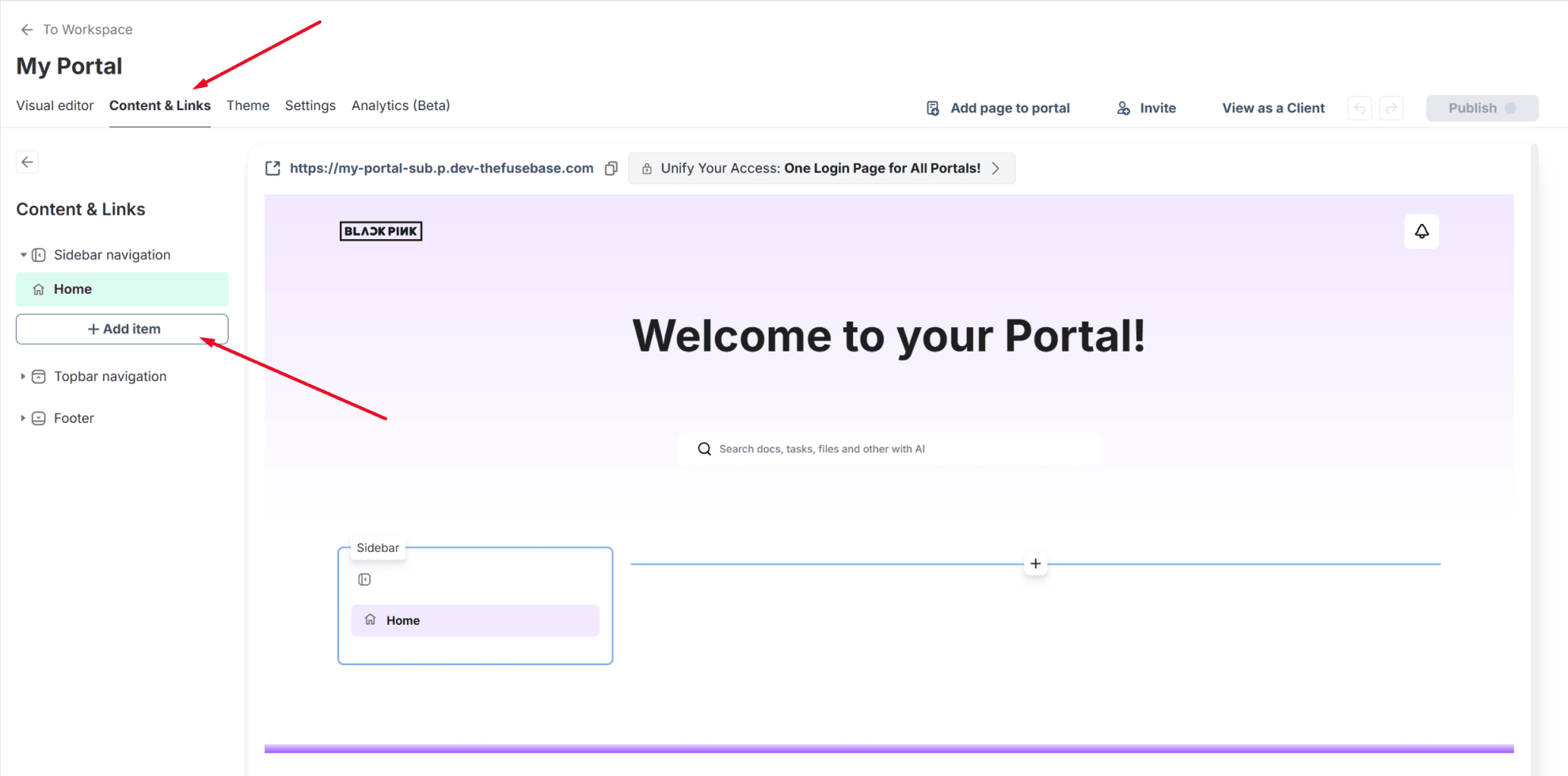The height and width of the screenshot is (776, 1568).
Task: Click the AI search field in the preview
Action: click(x=887, y=448)
